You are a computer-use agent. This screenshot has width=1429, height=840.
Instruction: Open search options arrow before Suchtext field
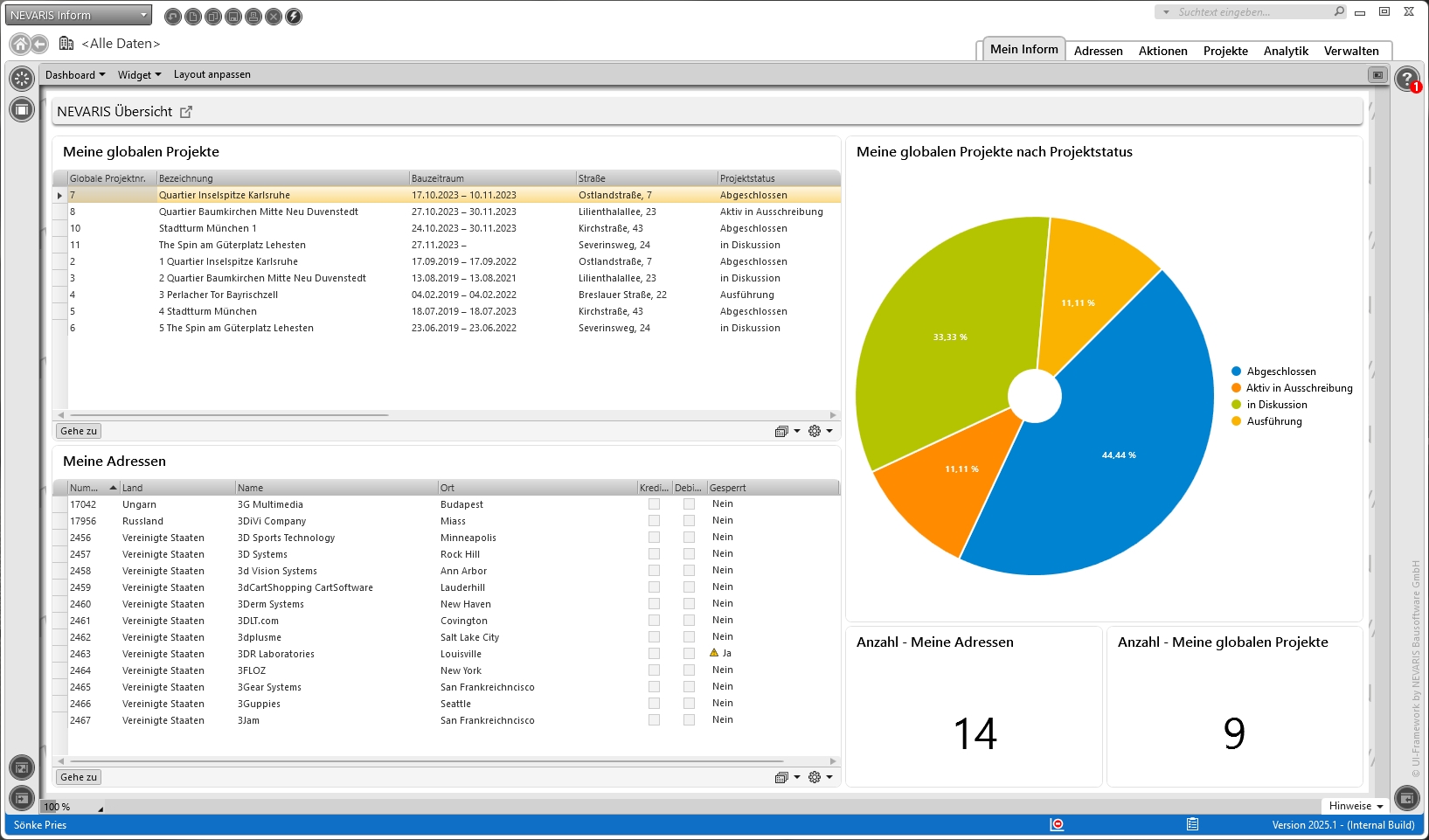1166,12
